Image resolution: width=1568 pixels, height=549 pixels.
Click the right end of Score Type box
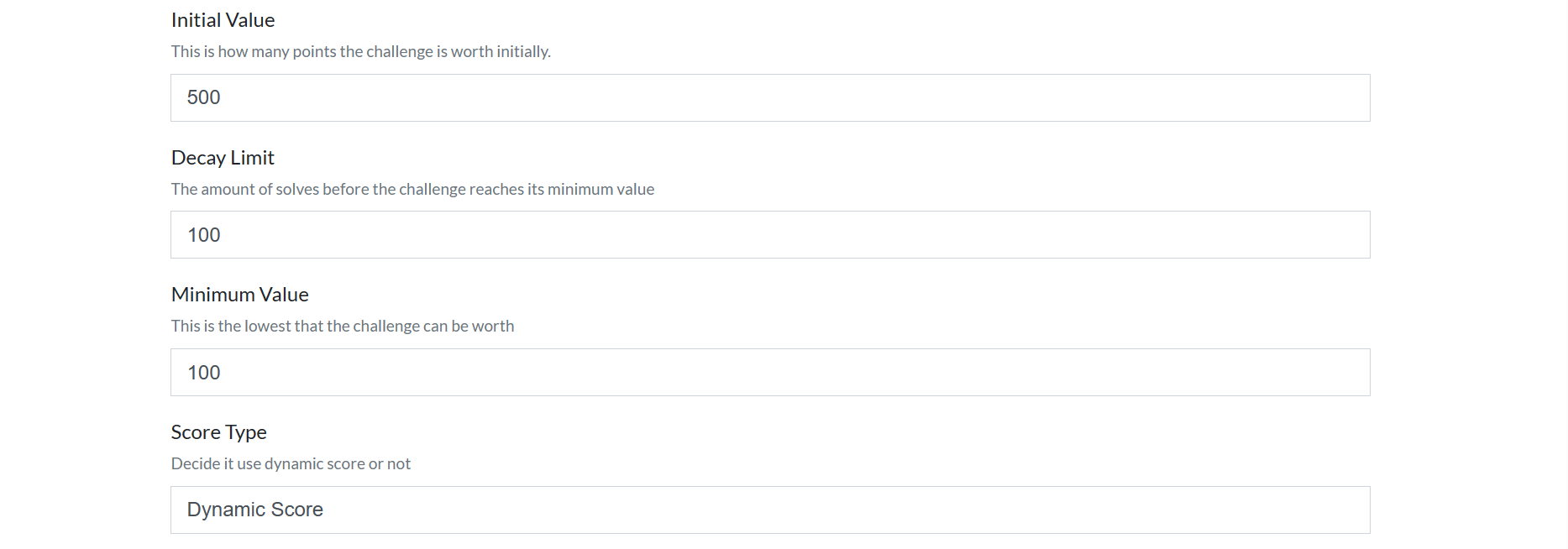tap(1344, 510)
